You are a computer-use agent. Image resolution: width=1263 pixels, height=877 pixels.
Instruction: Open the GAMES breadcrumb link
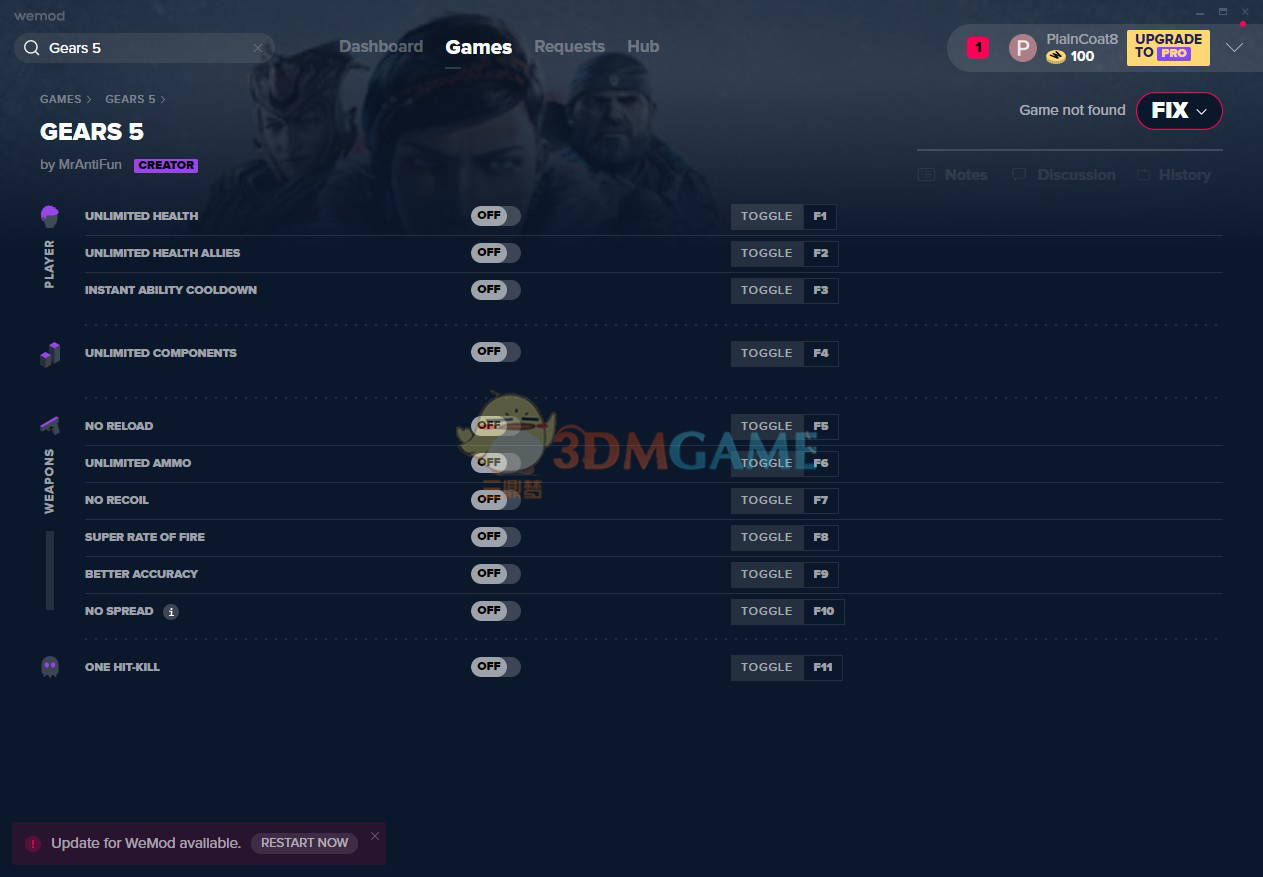tap(60, 99)
